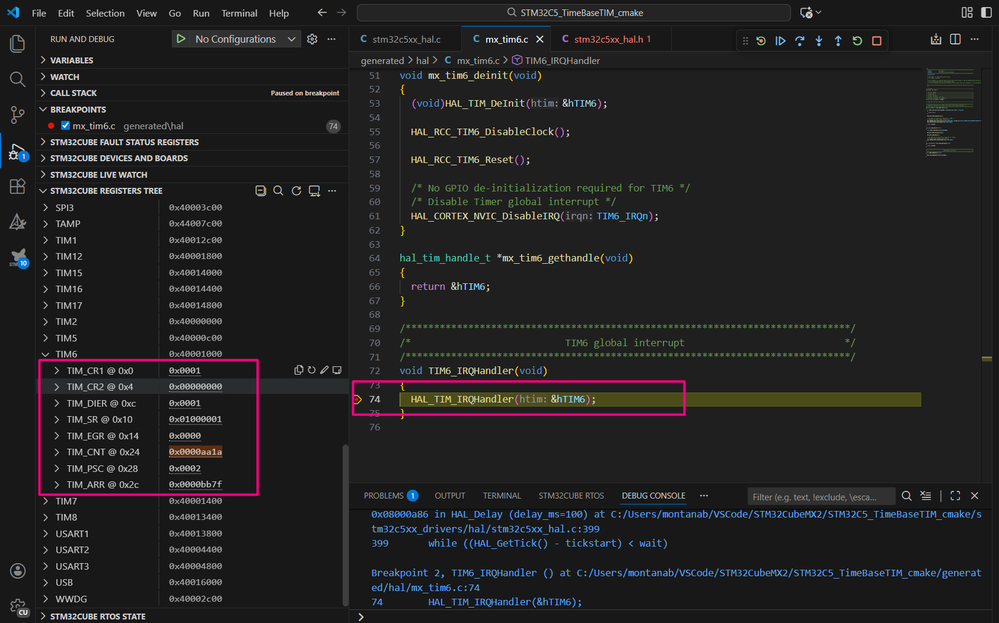The image size is (999, 623).
Task: Switch to the STM32CUBE RTOS panel tab
Action: pos(571,496)
